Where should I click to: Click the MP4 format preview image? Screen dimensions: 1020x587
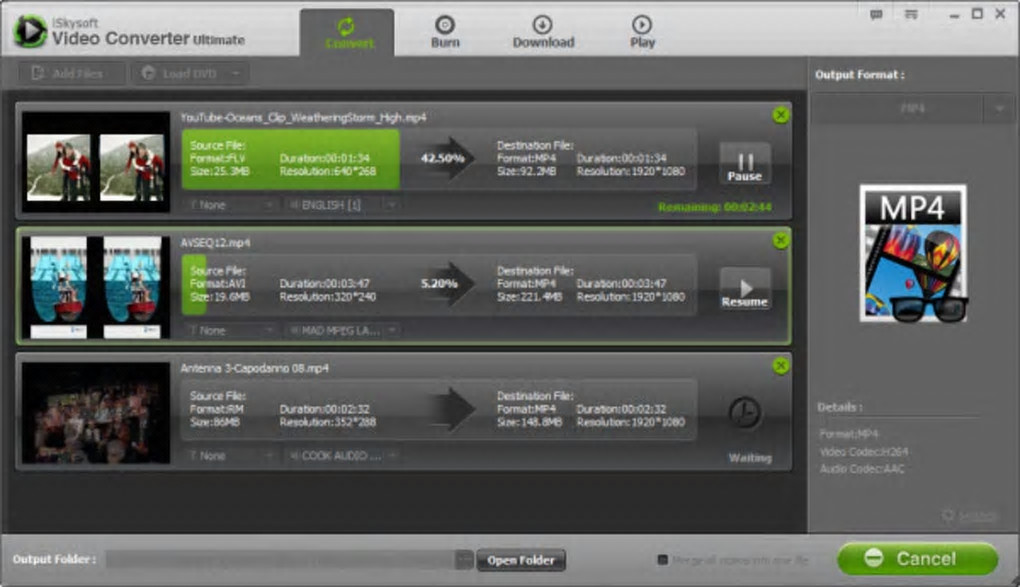pyautogui.click(x=913, y=253)
